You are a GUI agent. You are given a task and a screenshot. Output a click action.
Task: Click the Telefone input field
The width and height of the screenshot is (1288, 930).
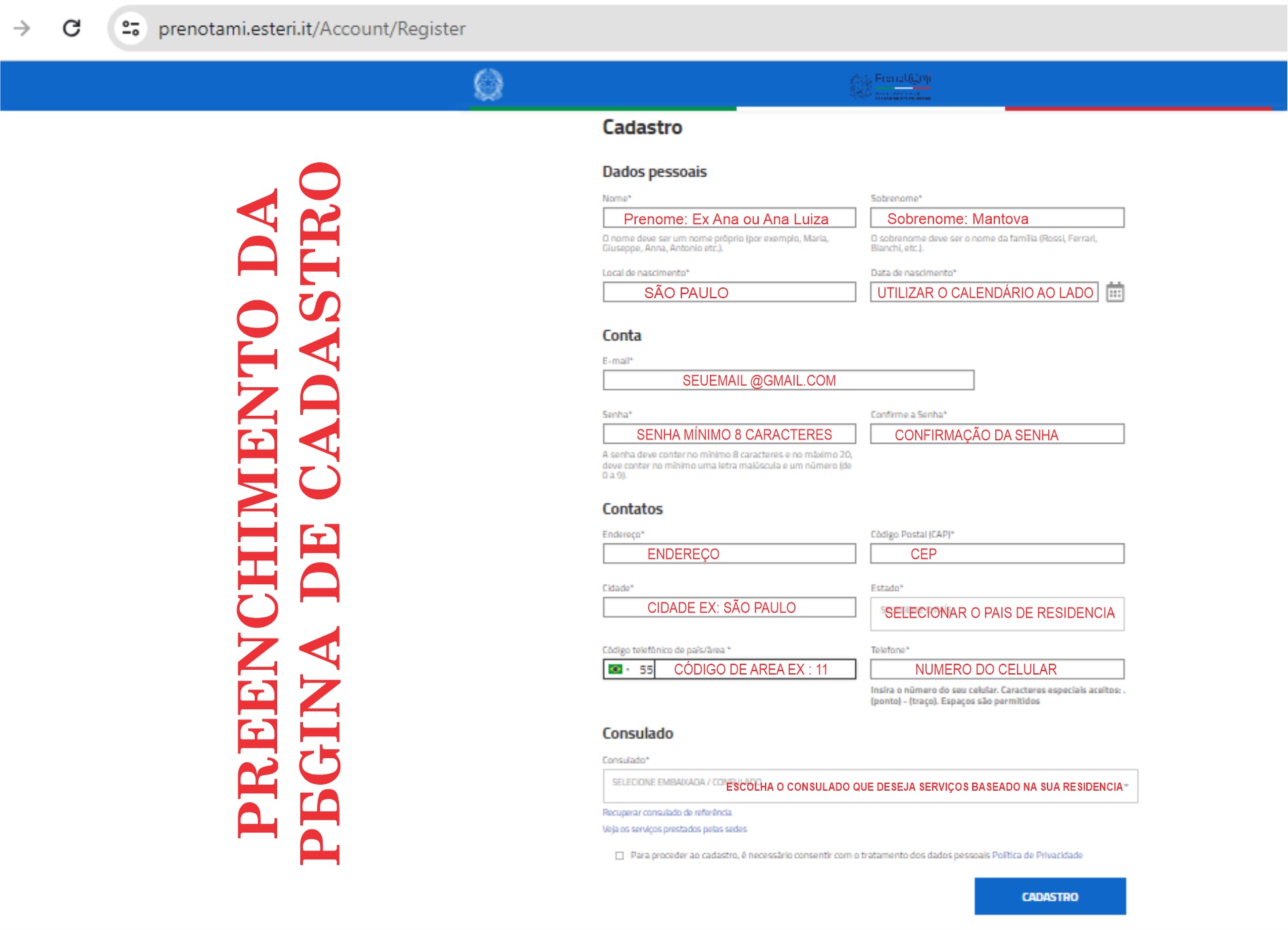coord(997,669)
